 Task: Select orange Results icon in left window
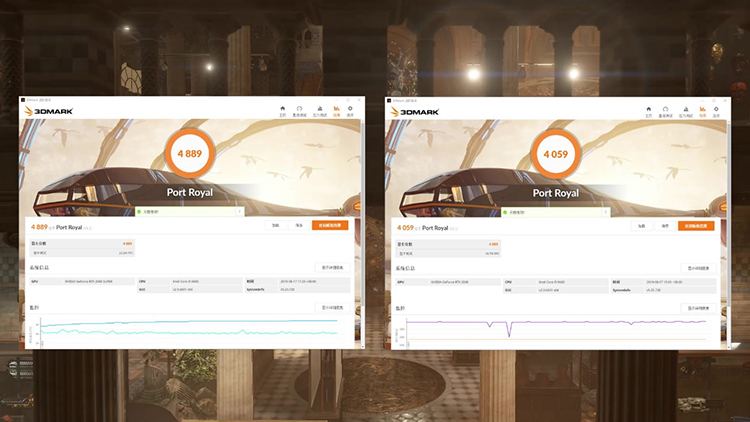(337, 111)
